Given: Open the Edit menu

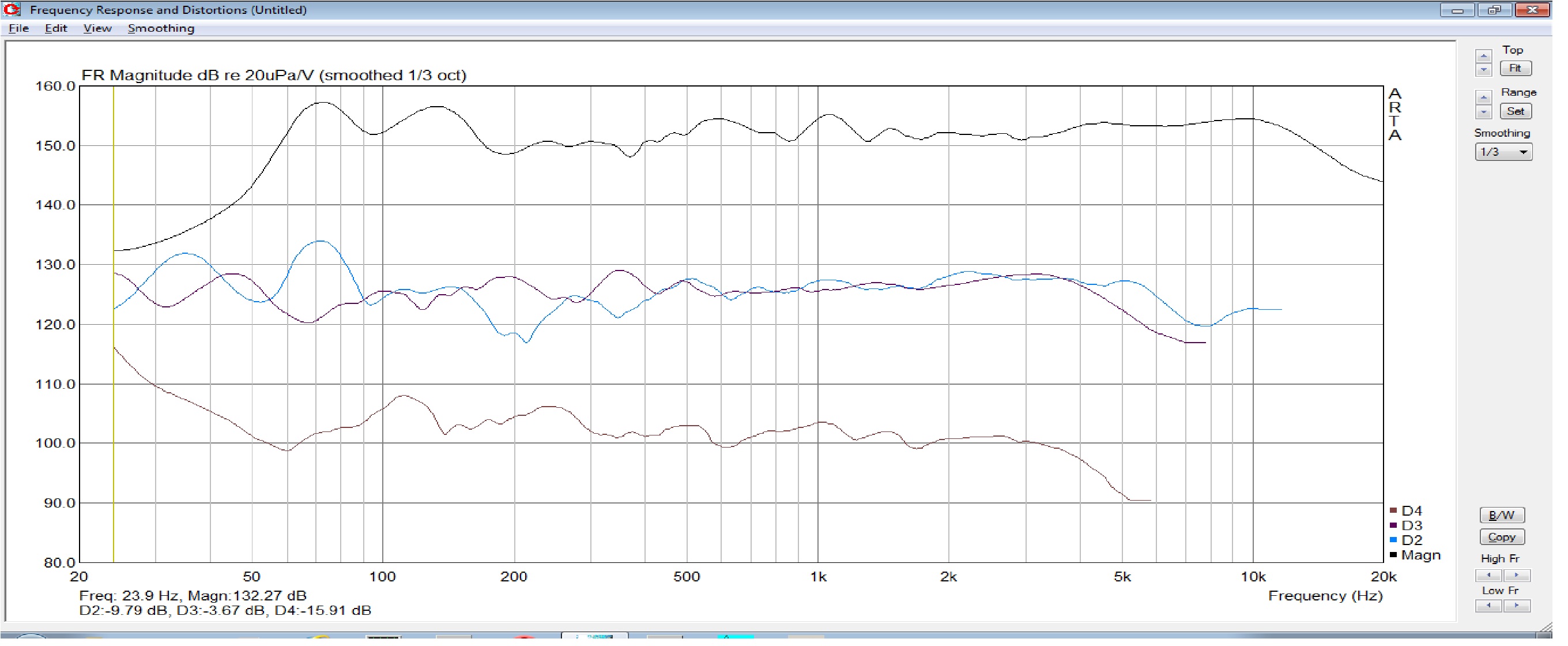Looking at the screenshot, I should (55, 28).
